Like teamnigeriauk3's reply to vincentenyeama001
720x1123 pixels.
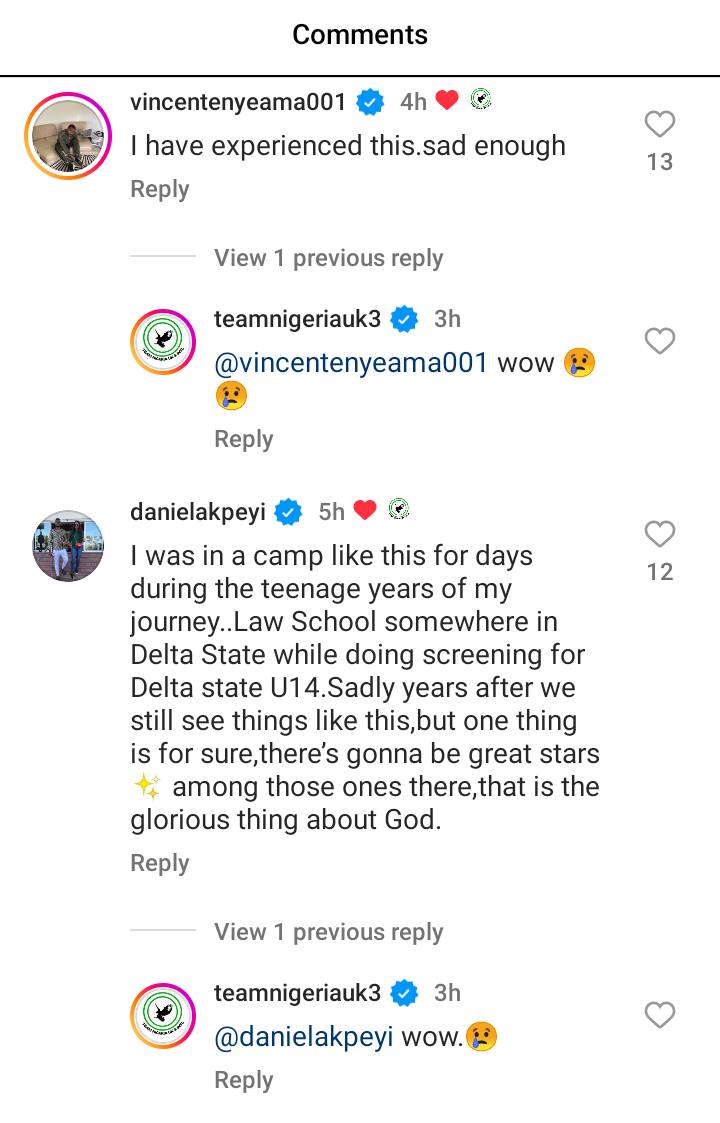pyautogui.click(x=659, y=341)
